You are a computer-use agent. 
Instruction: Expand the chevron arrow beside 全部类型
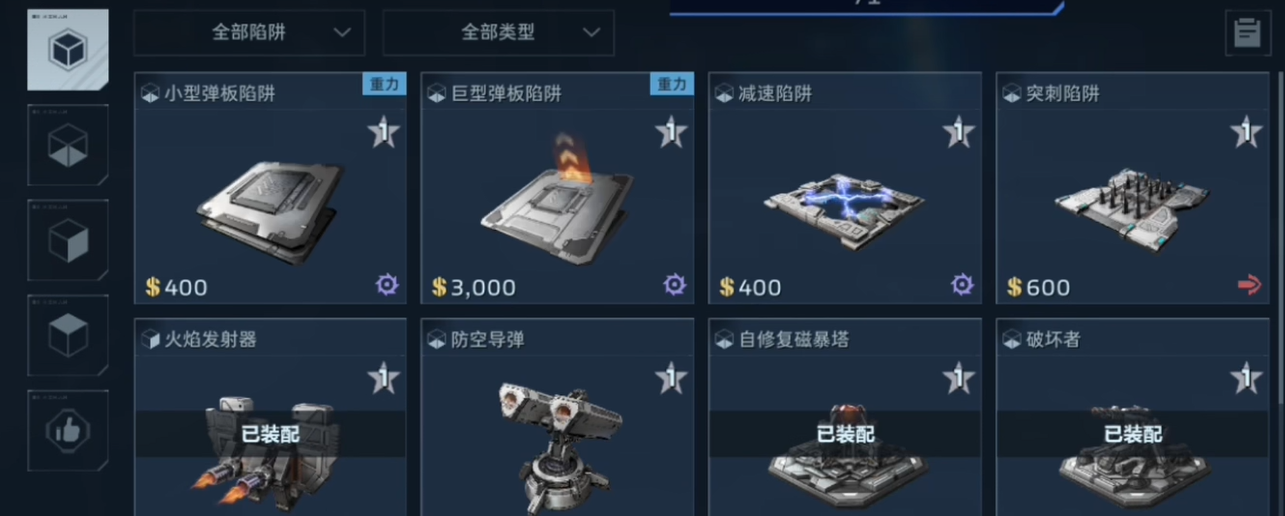591,33
